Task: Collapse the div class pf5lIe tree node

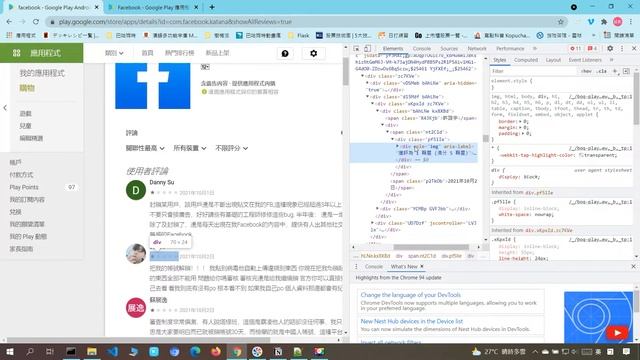Action: [x=392, y=140]
